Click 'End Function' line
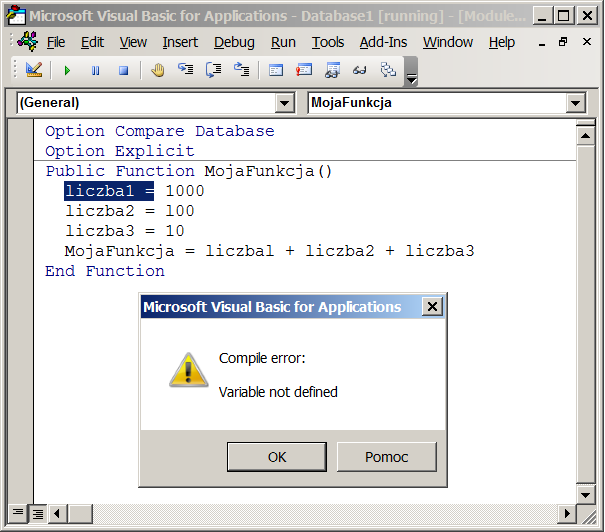Screen dimensions: 605x532 tap(105, 271)
